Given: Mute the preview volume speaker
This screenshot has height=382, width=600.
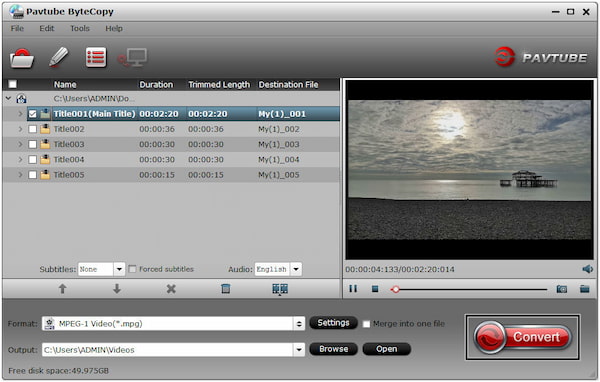Looking at the screenshot, I should click(x=587, y=269).
